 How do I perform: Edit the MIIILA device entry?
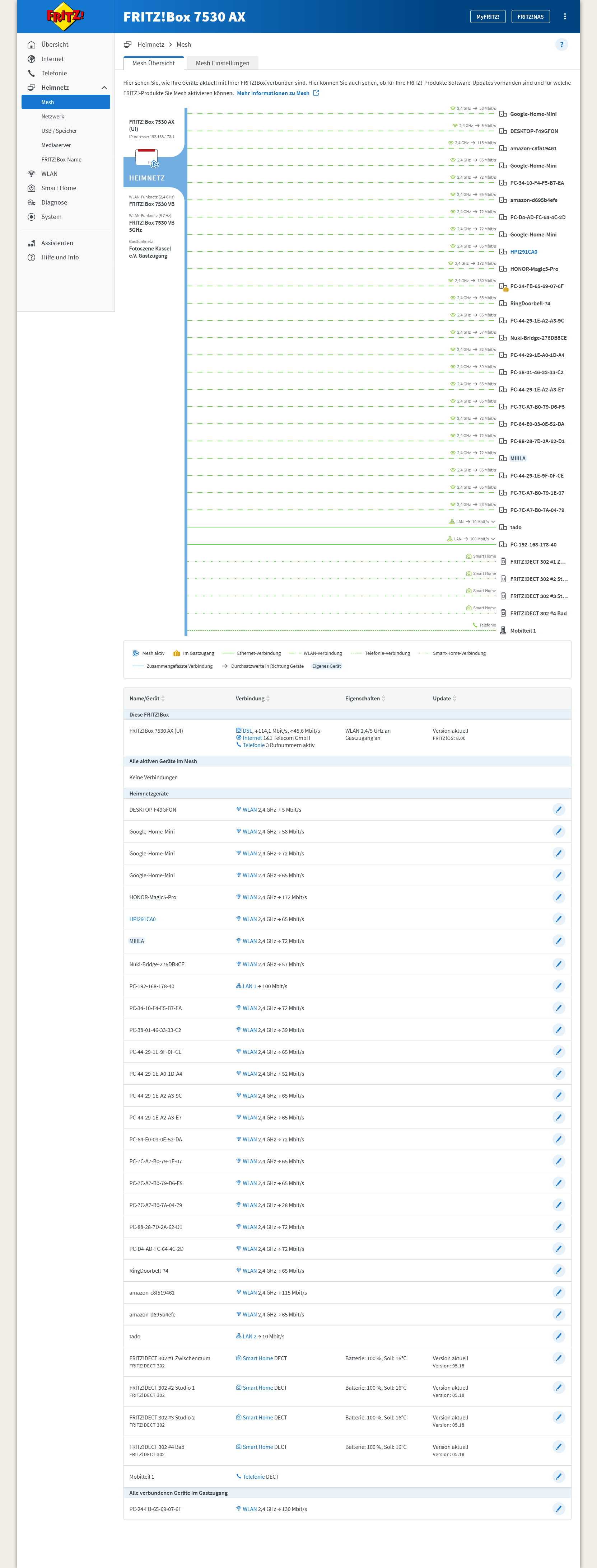(559, 941)
